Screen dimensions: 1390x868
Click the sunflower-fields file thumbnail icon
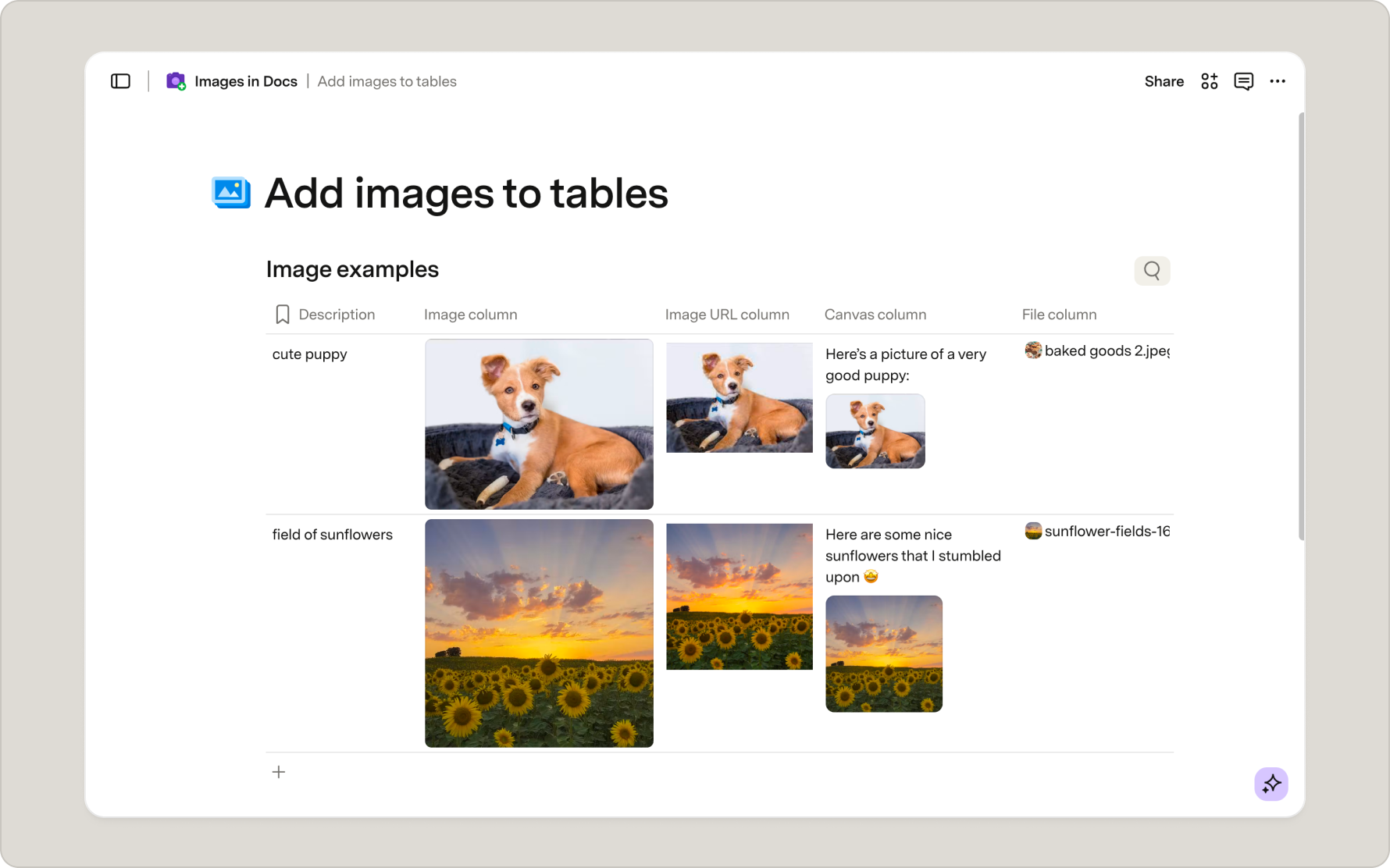tap(1033, 531)
